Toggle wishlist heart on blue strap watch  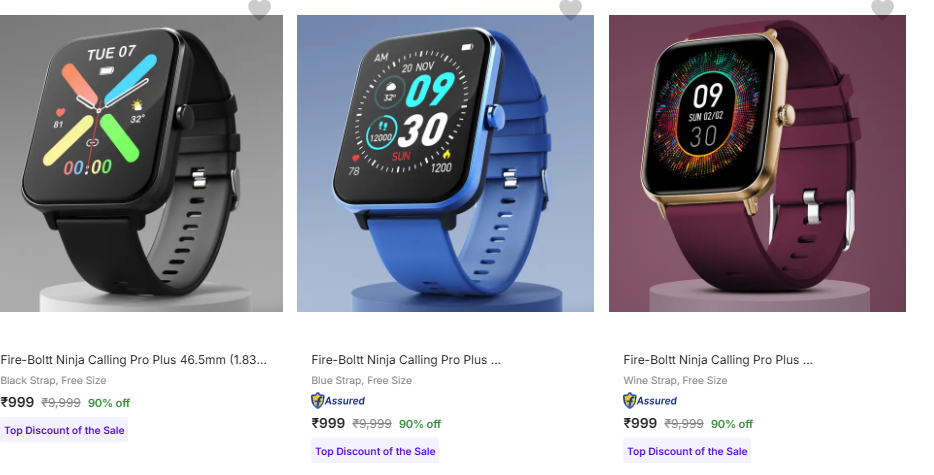tap(571, 9)
